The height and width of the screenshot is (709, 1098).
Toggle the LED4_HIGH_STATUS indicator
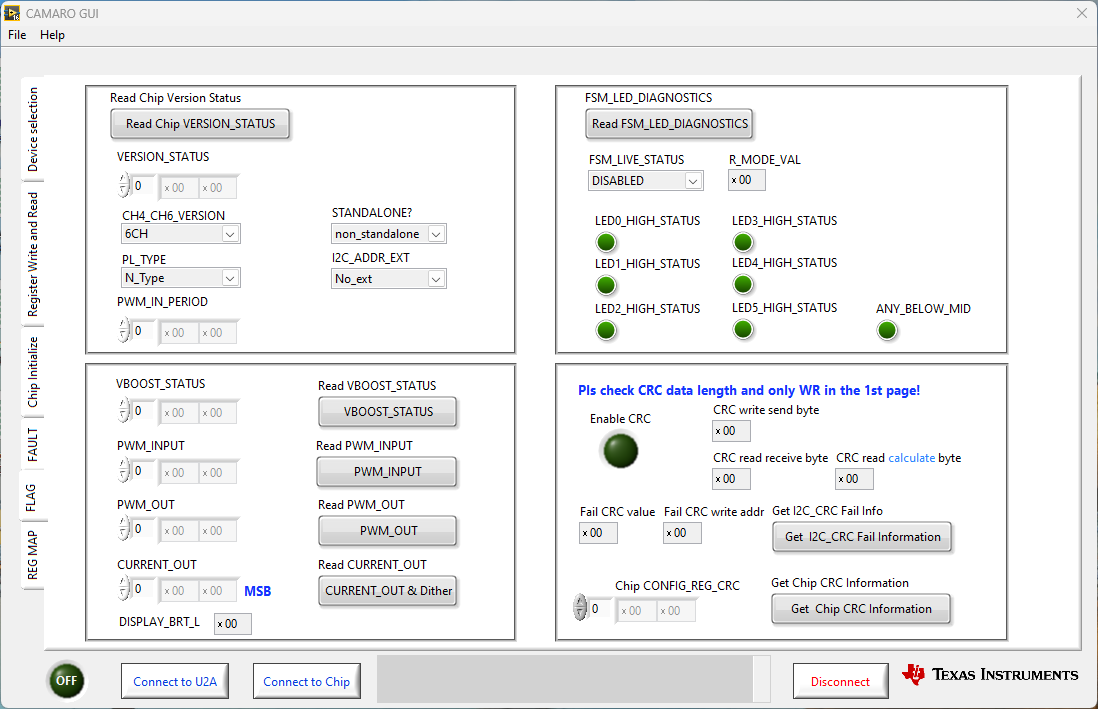pos(743,284)
